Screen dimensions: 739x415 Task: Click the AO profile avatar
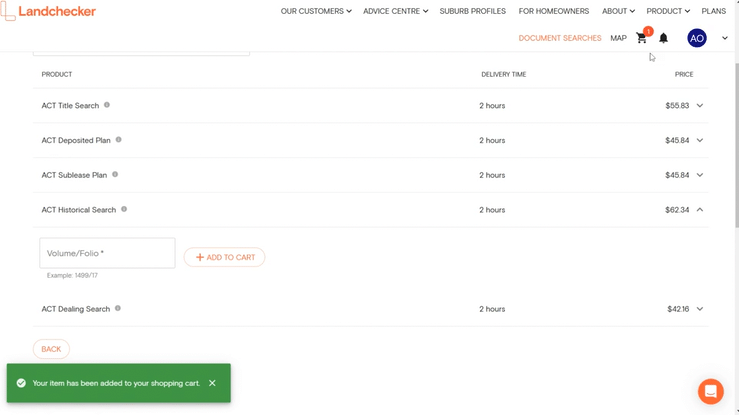coord(697,38)
